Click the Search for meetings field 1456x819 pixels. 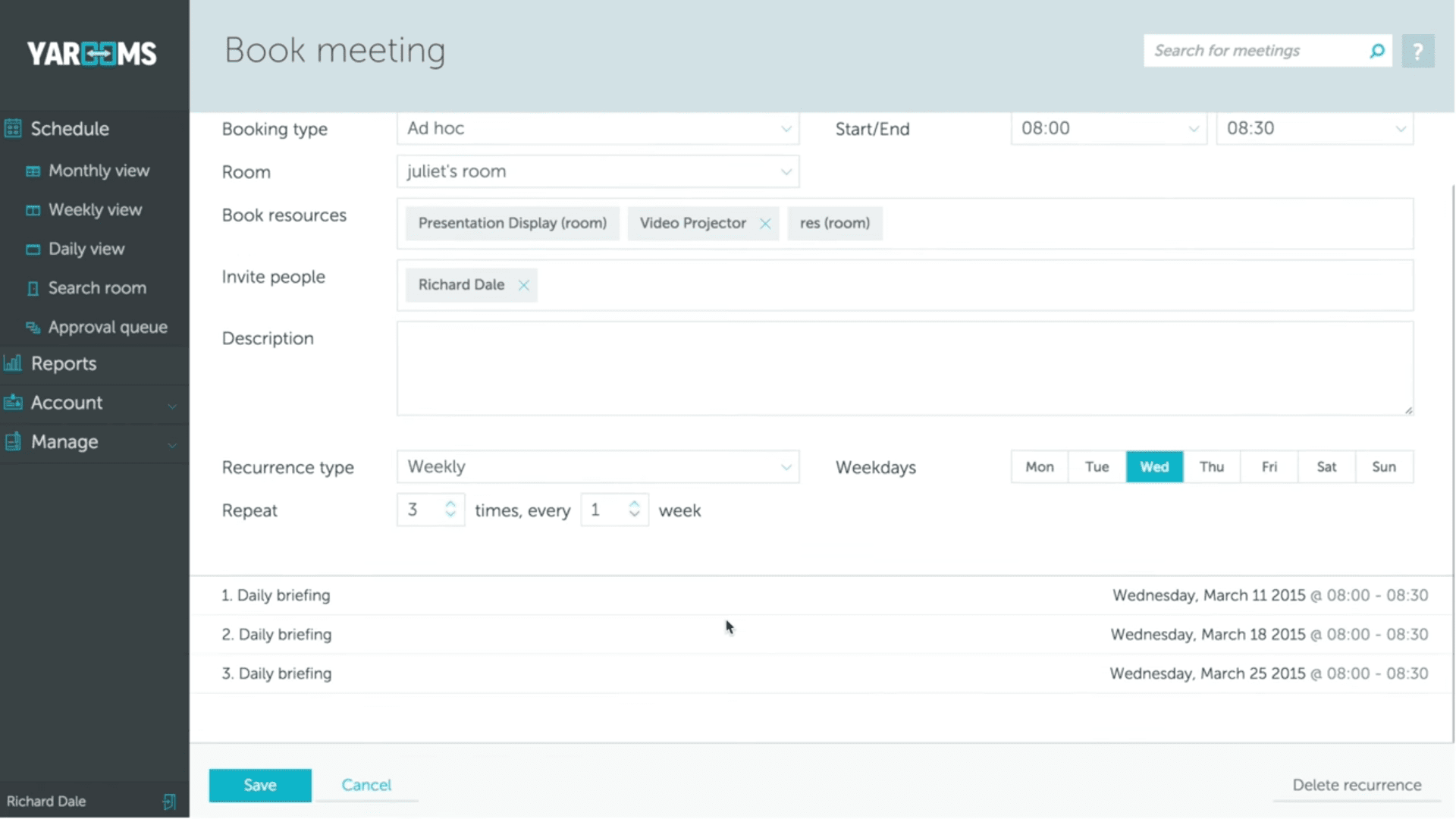click(1251, 50)
